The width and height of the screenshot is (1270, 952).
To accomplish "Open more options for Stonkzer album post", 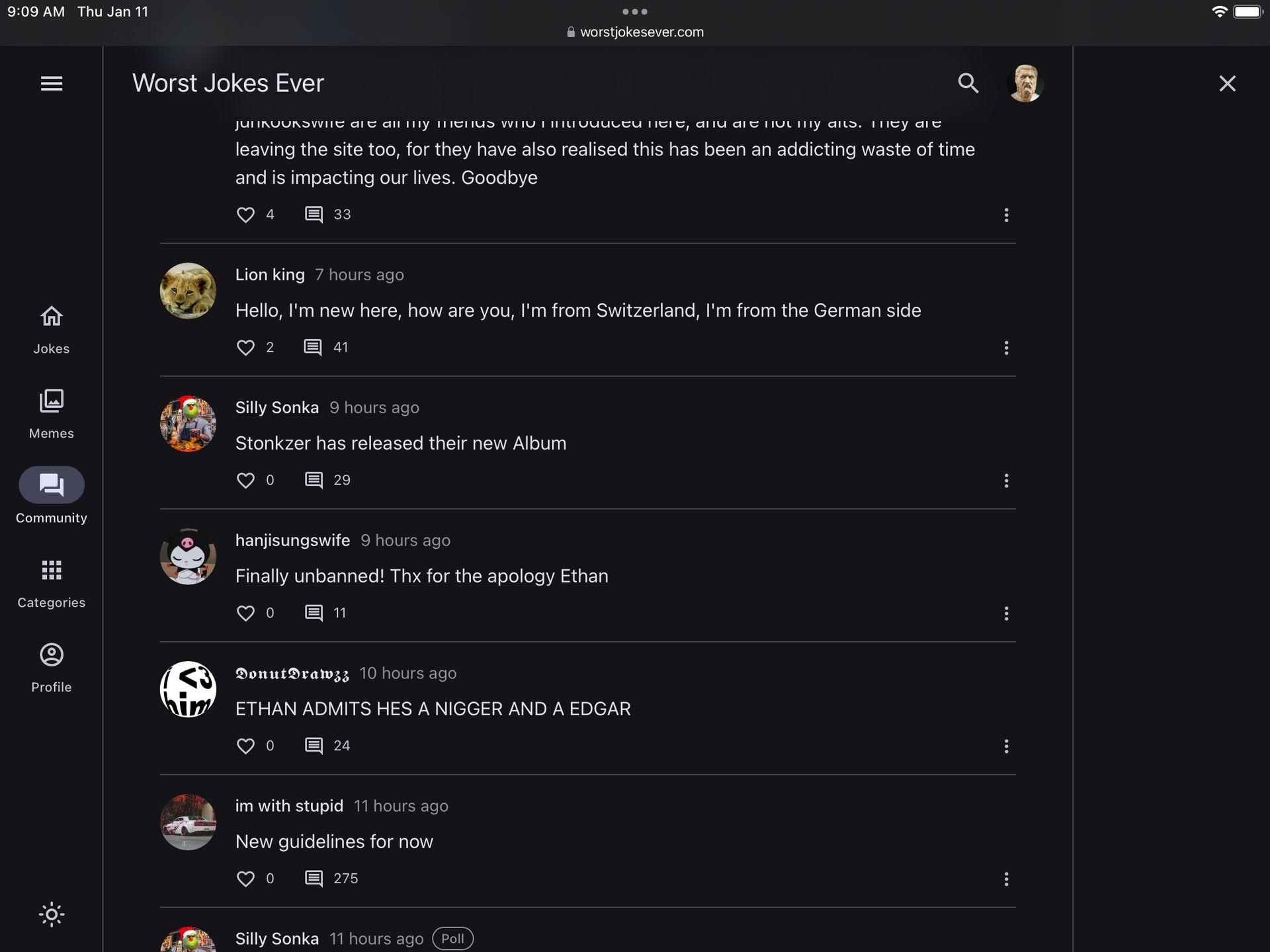I will click(x=1006, y=481).
